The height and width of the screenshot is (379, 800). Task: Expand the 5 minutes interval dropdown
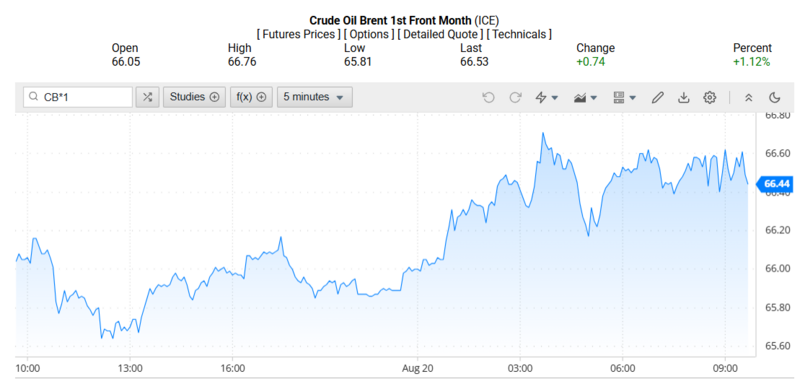click(314, 97)
